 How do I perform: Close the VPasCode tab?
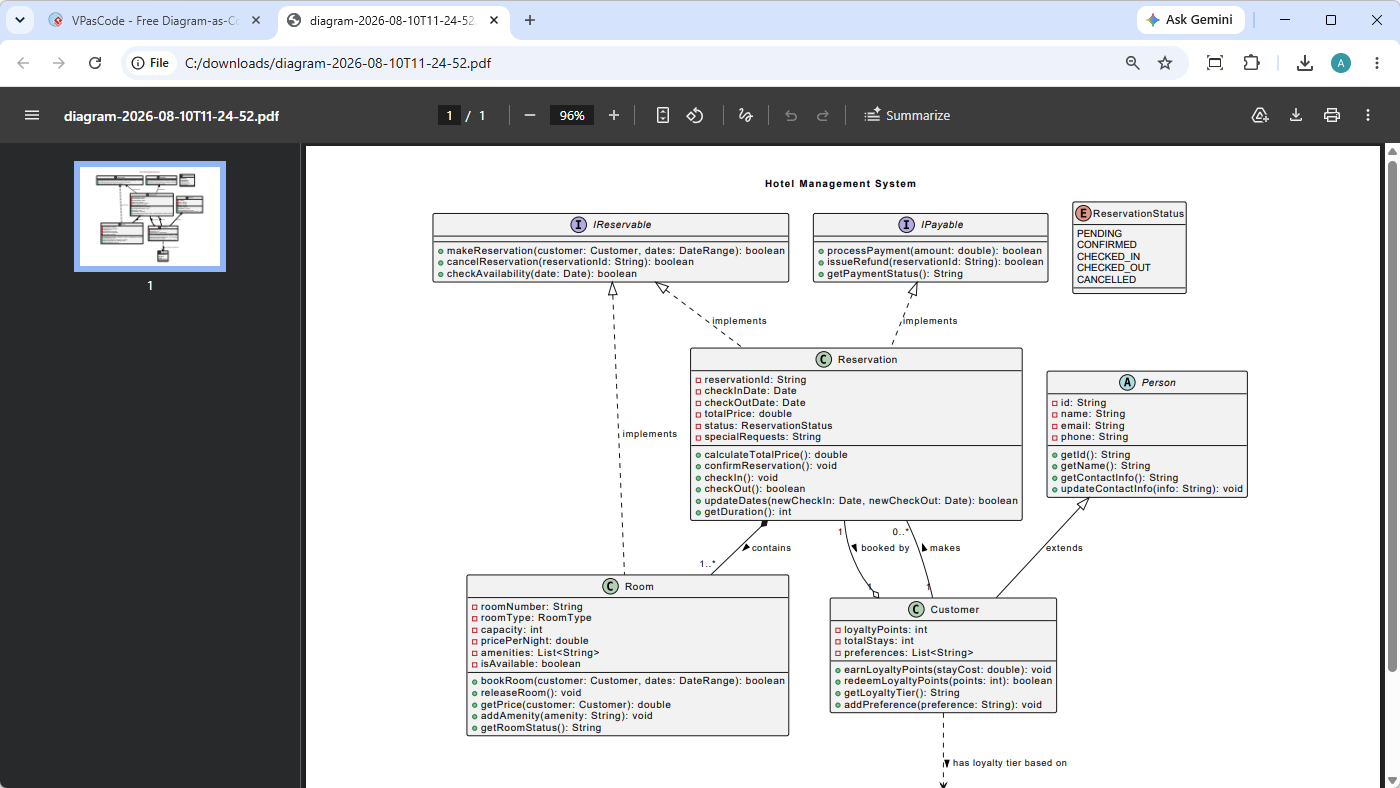click(256, 20)
